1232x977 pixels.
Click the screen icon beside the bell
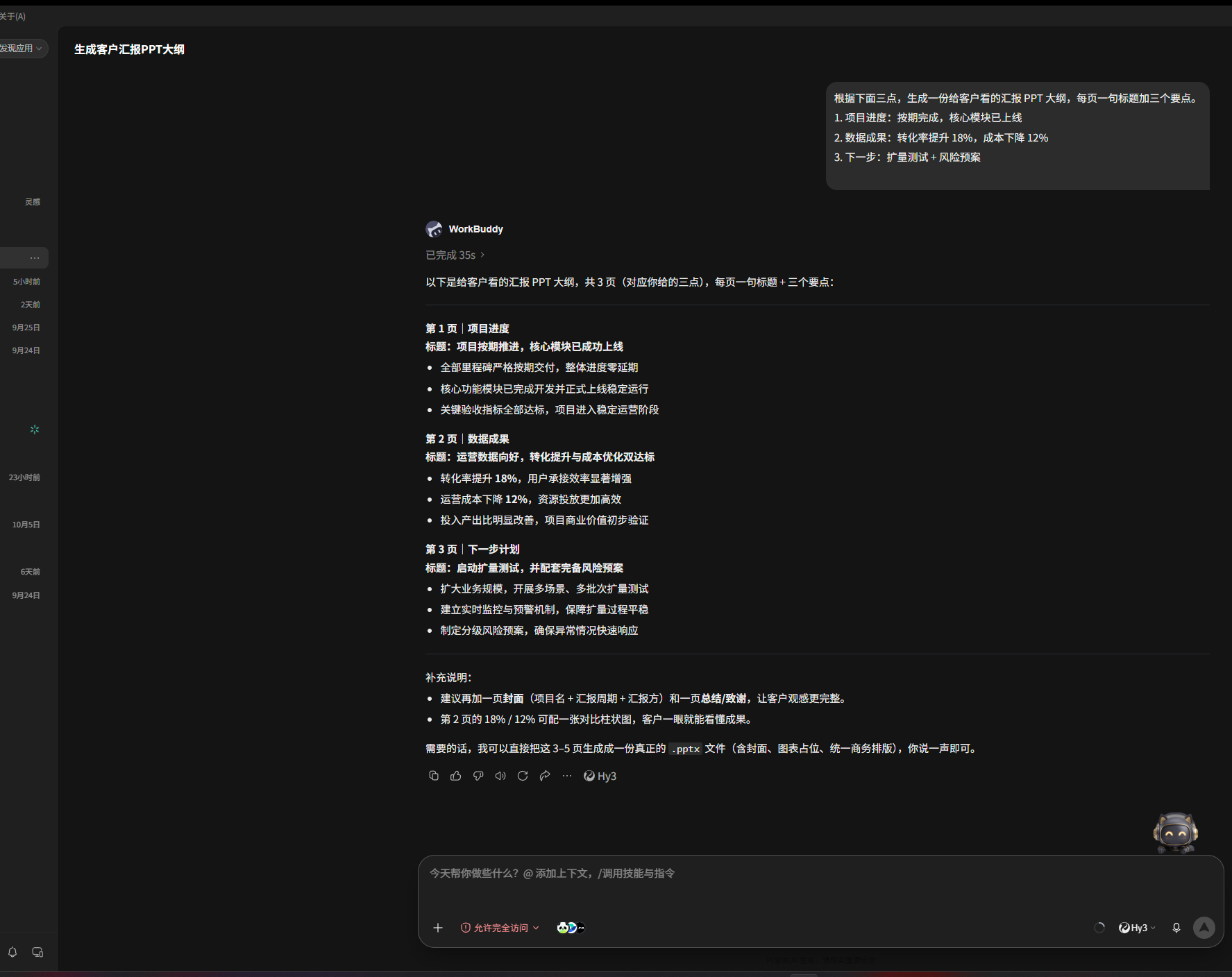pyautogui.click(x=37, y=952)
